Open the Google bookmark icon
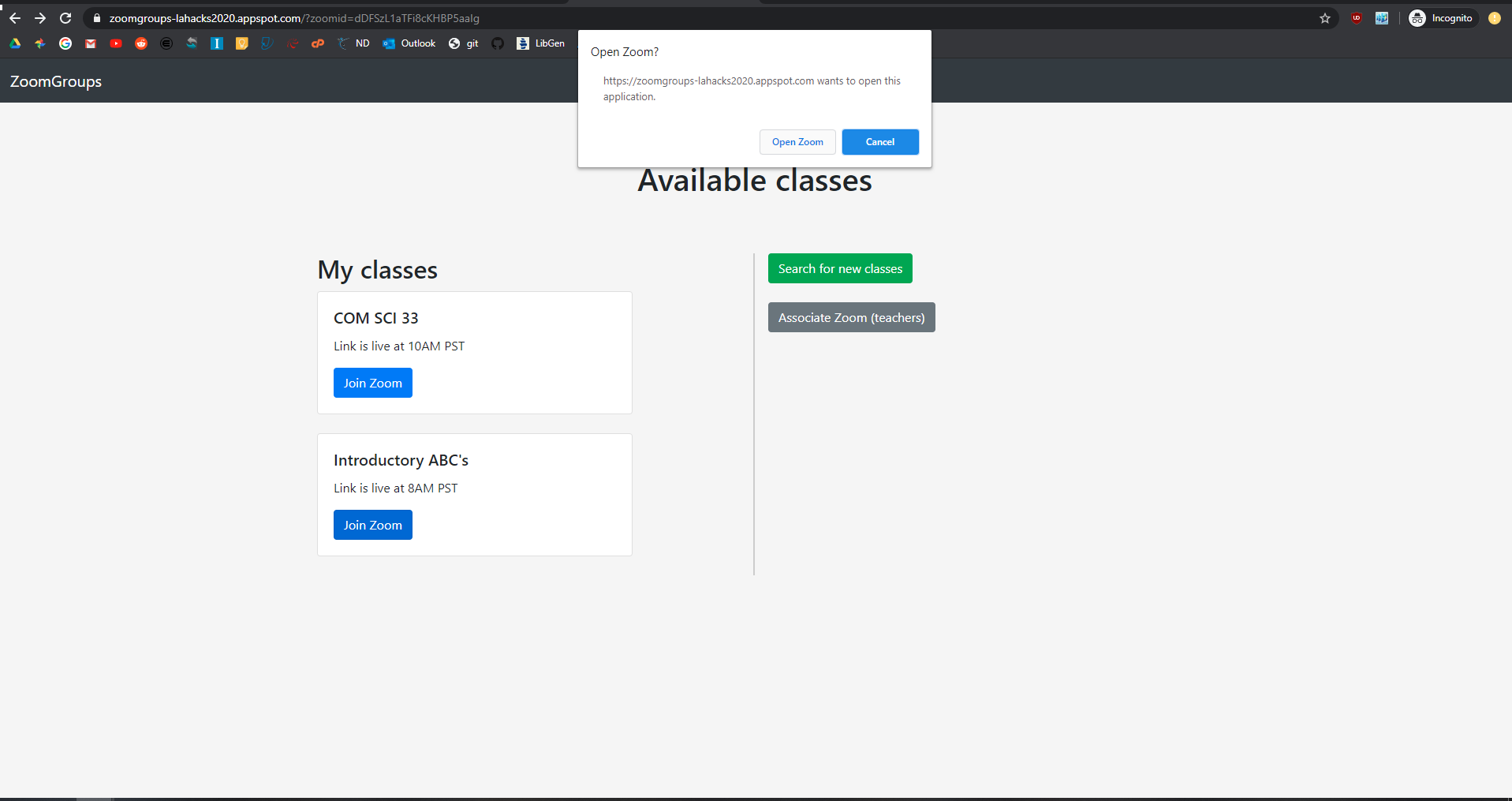 click(65, 43)
